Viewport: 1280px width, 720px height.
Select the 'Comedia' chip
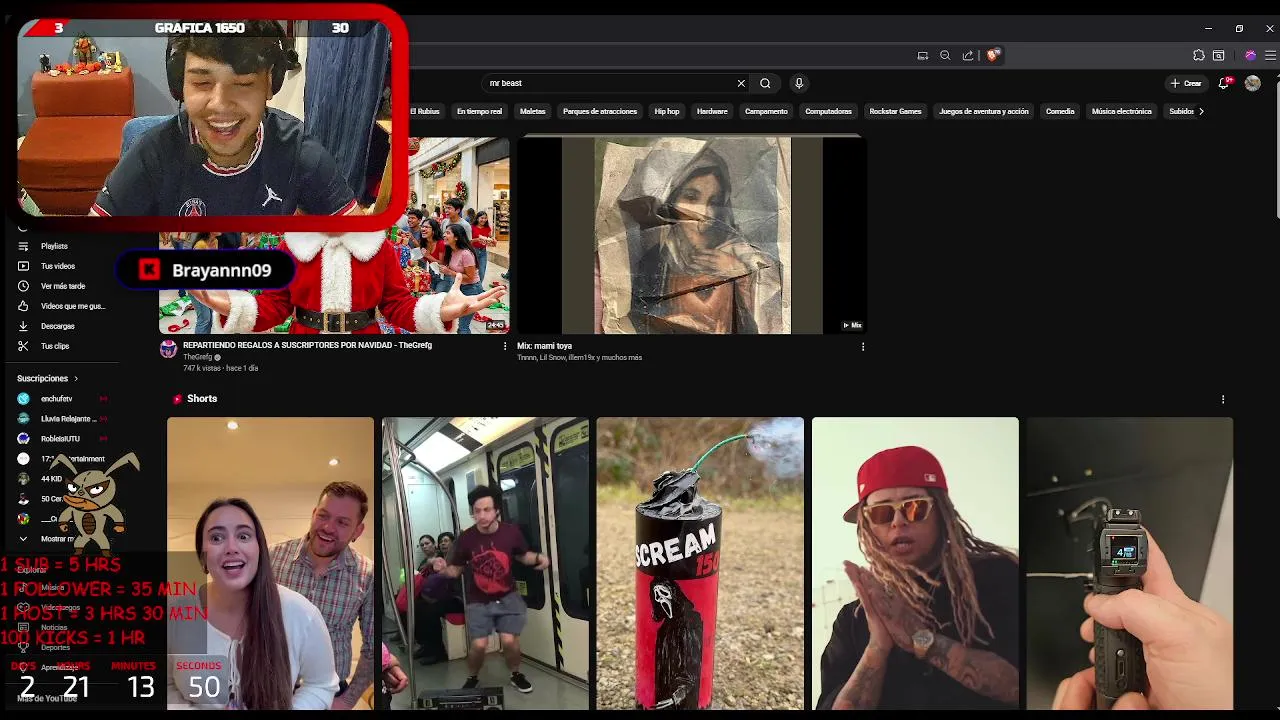click(1060, 111)
